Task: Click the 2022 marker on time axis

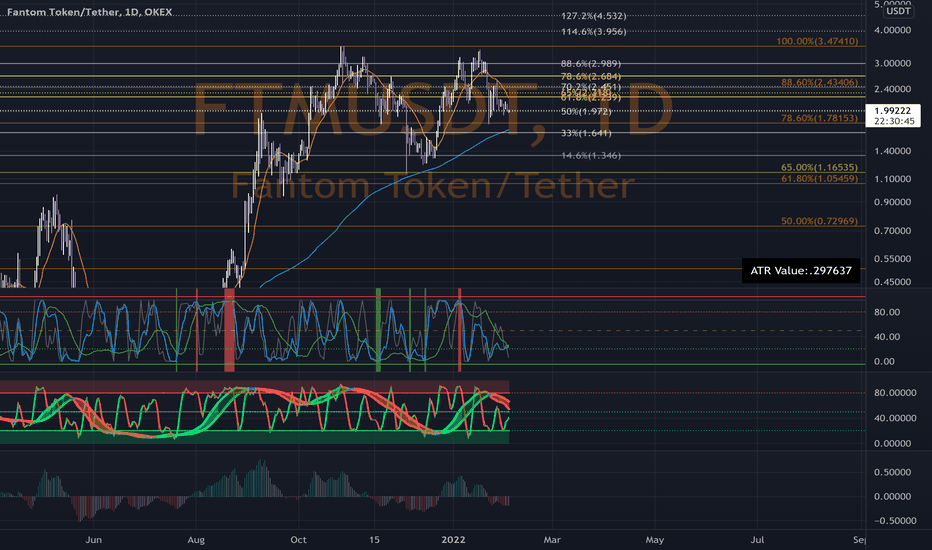Action: [x=453, y=540]
